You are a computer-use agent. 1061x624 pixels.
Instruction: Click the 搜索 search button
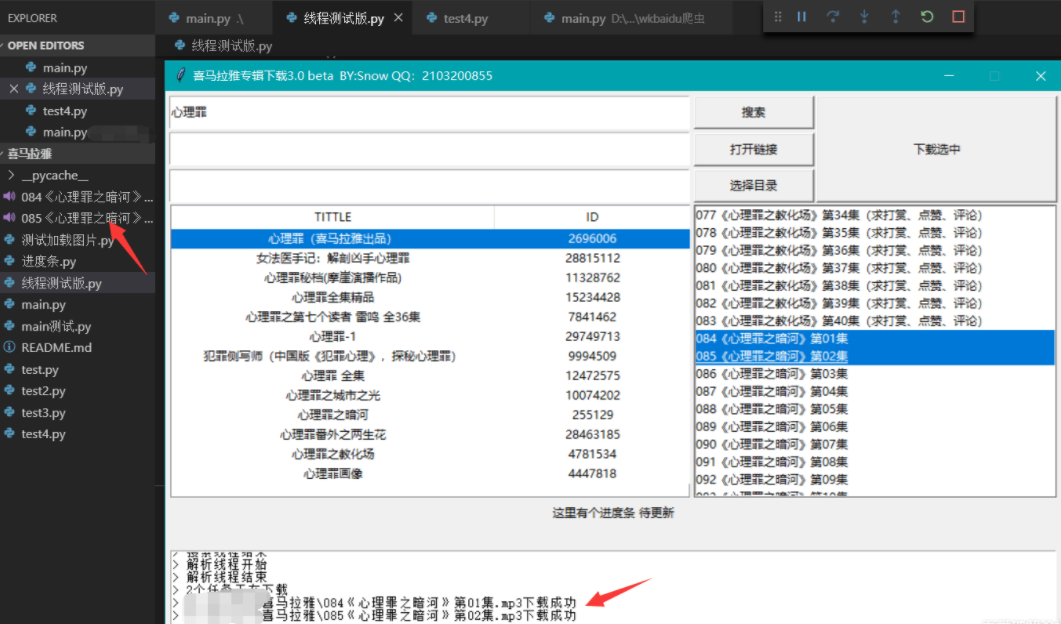[x=753, y=113]
